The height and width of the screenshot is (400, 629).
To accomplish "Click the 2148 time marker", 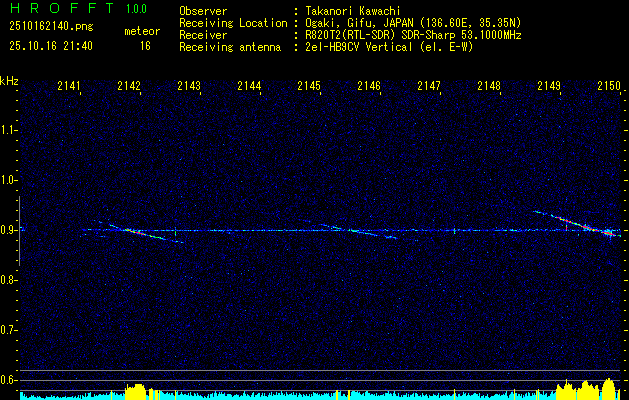I will [x=489, y=87].
